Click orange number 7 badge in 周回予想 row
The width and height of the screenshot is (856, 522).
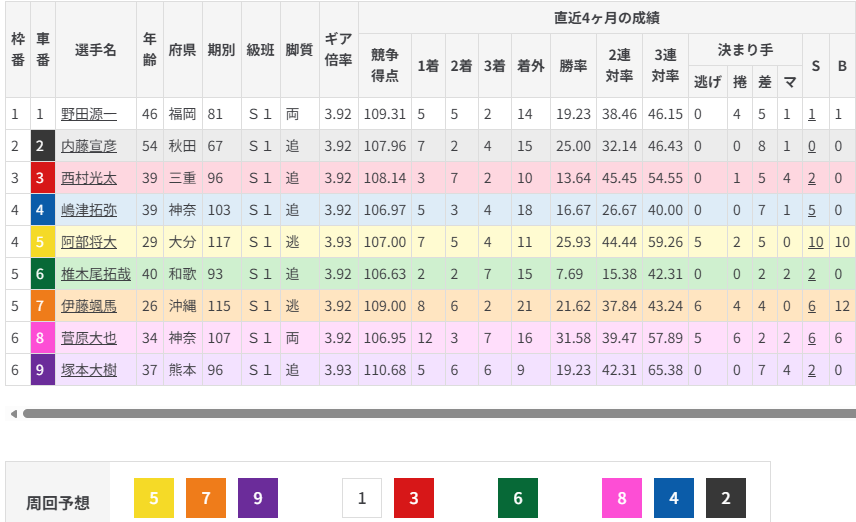pyautogui.click(x=206, y=498)
